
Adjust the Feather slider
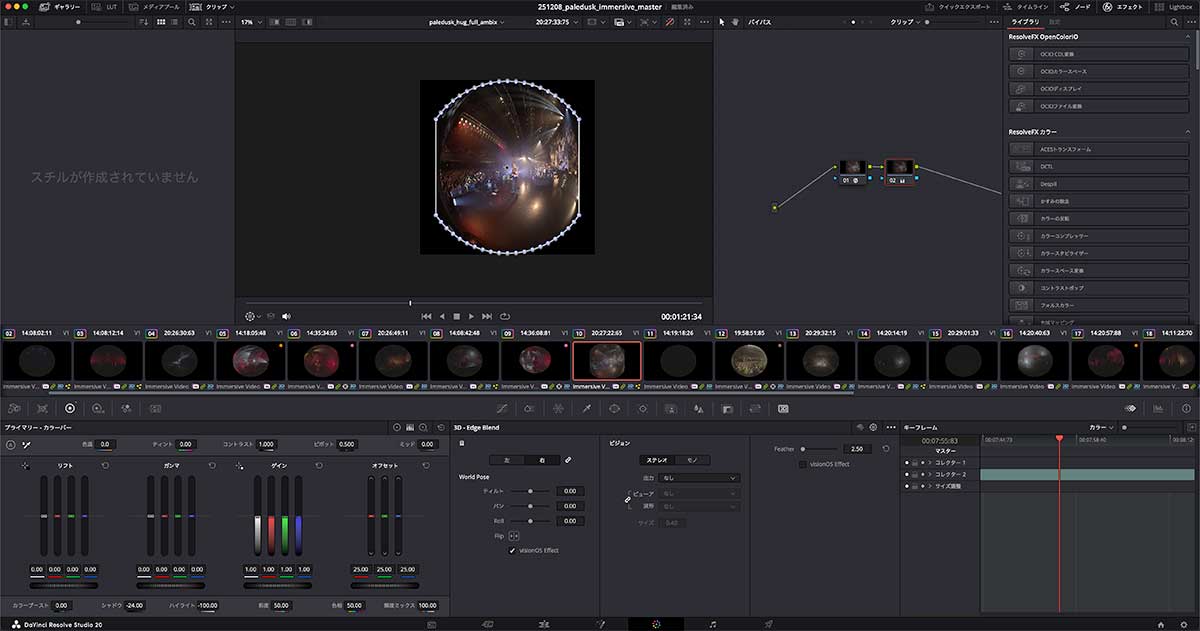click(x=804, y=449)
